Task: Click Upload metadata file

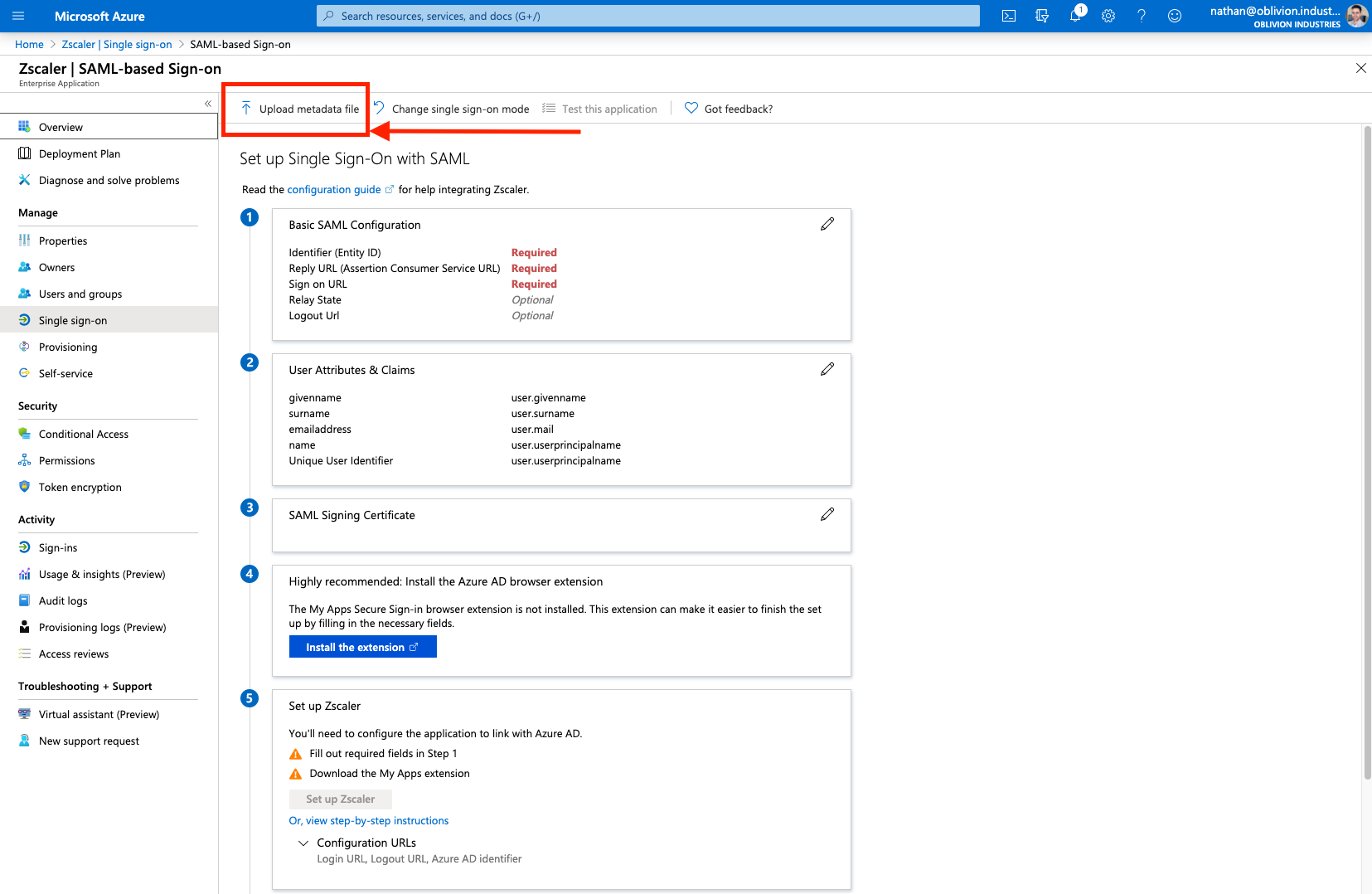Action: [x=300, y=109]
